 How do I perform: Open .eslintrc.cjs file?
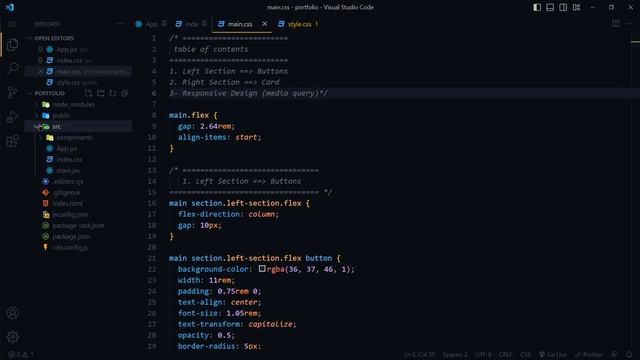click(x=68, y=182)
